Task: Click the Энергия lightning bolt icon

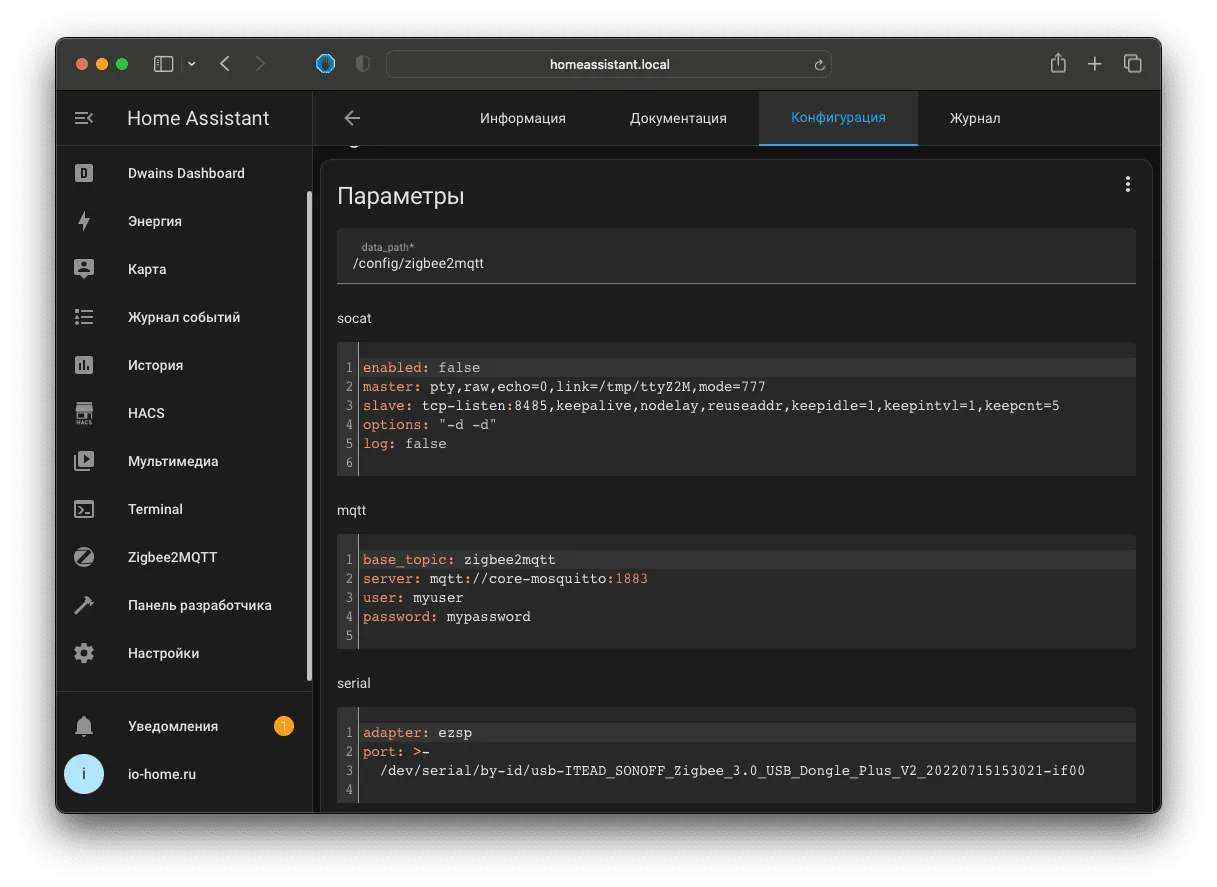Action: (84, 221)
